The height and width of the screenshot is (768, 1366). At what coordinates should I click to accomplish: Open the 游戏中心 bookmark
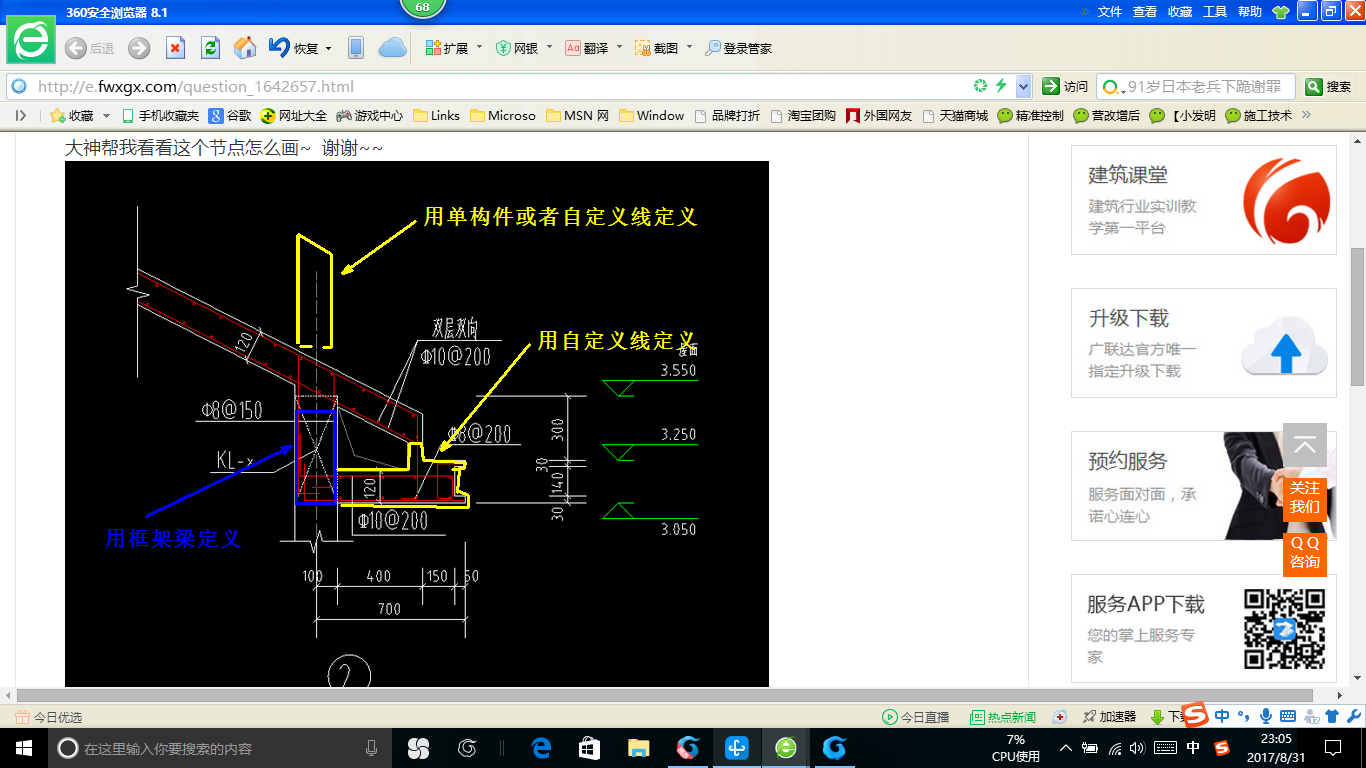point(370,115)
